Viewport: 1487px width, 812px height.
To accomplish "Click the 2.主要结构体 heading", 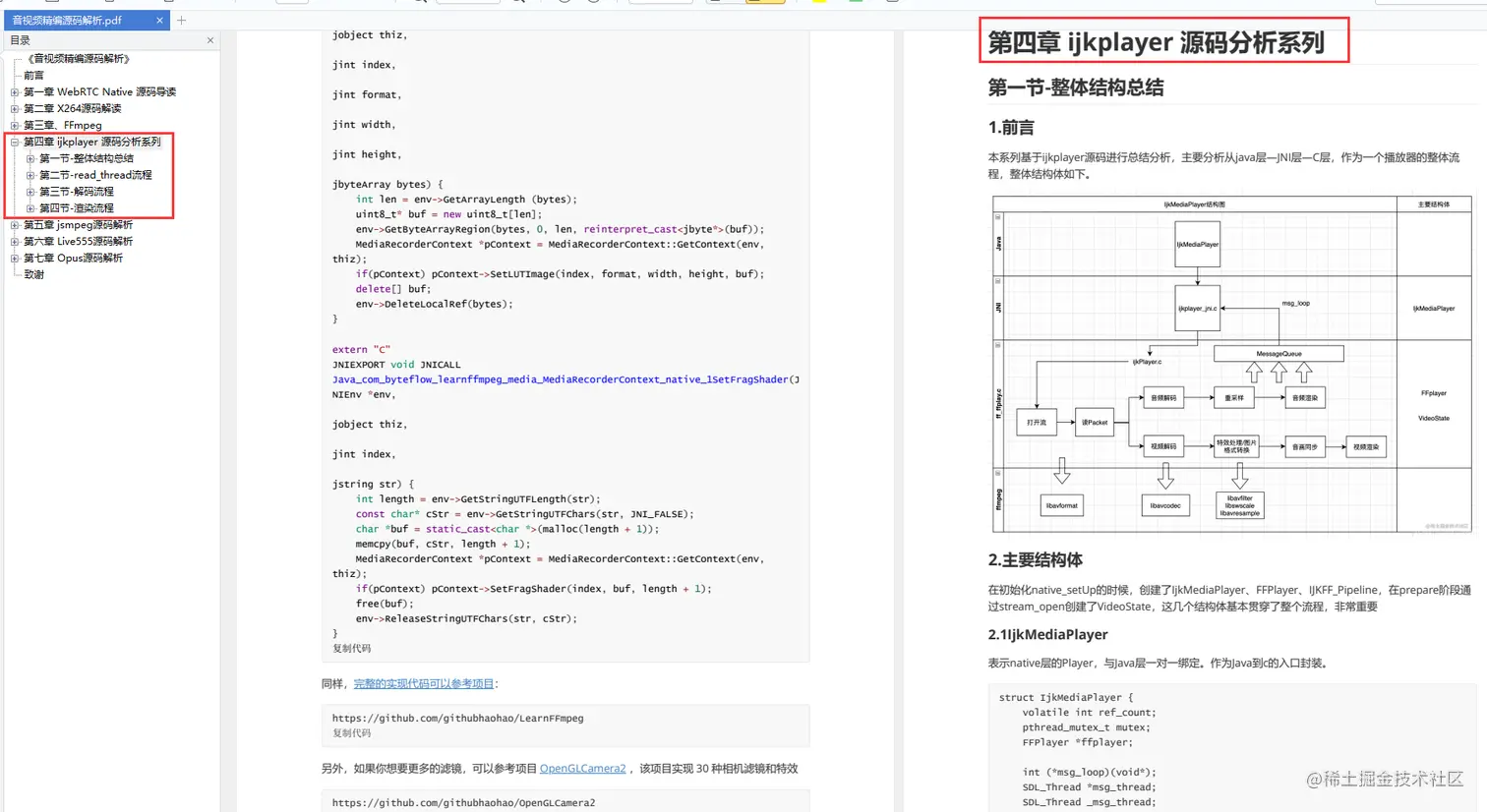I will pos(1036,560).
